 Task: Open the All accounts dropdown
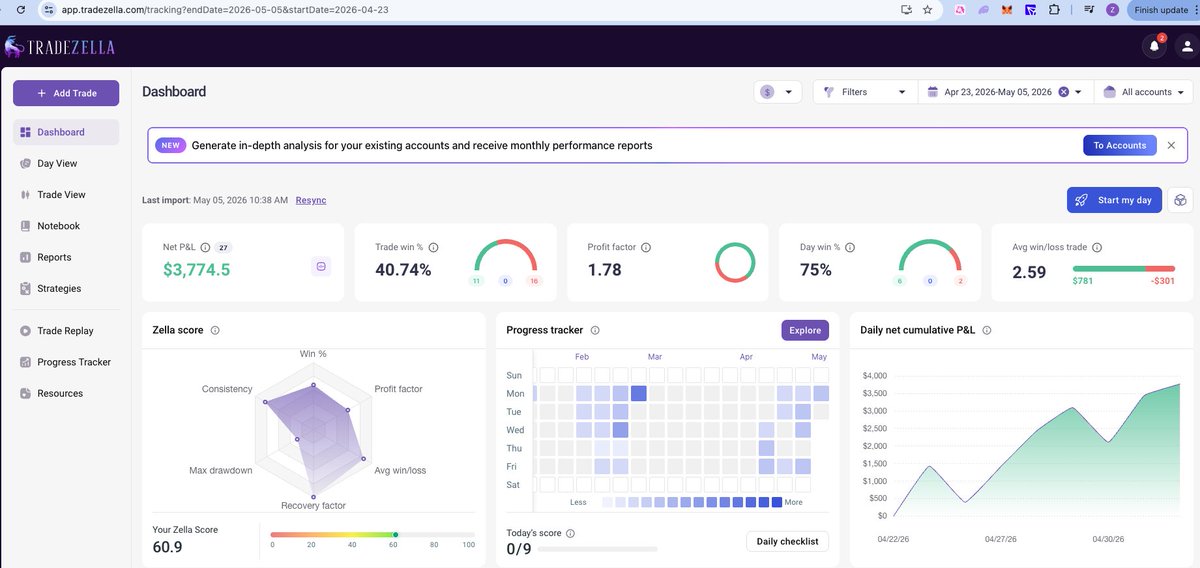(1144, 92)
